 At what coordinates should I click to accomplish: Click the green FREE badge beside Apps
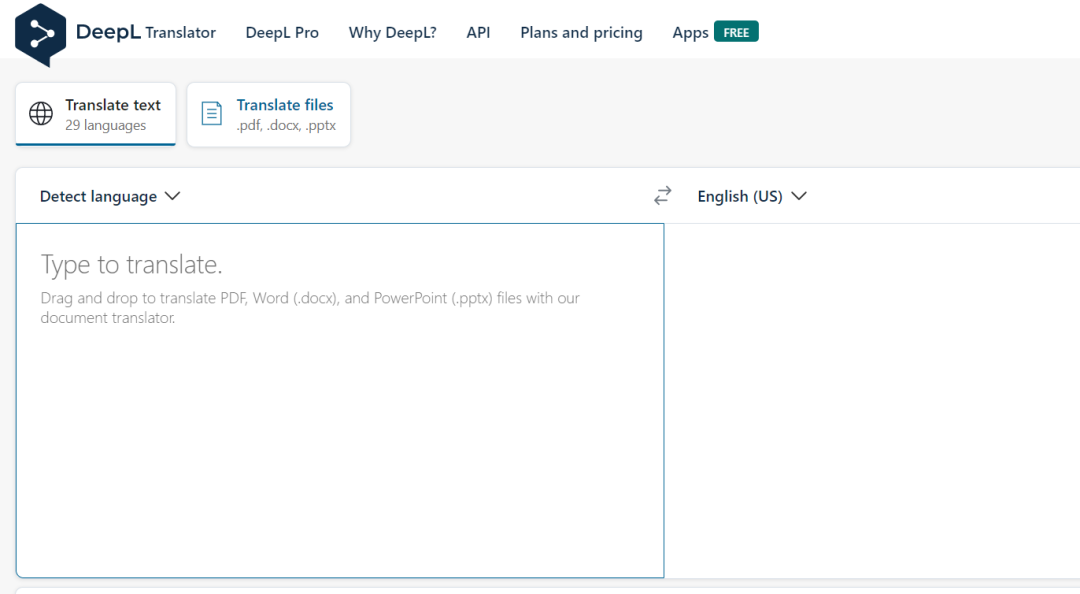736,32
